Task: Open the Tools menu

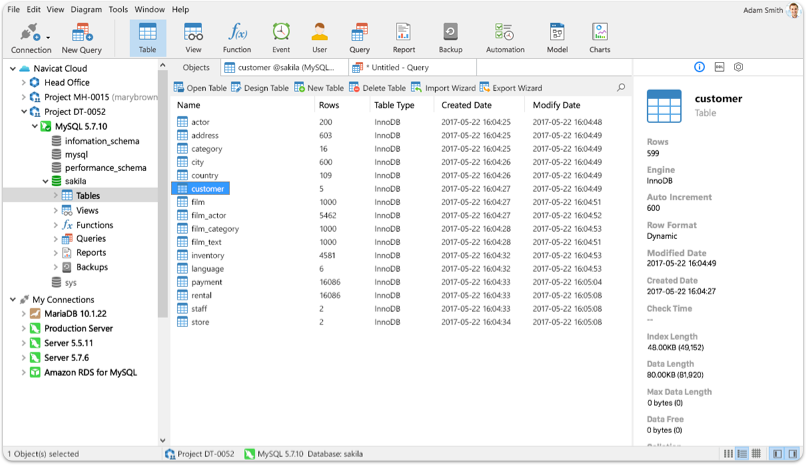Action: click(x=118, y=9)
